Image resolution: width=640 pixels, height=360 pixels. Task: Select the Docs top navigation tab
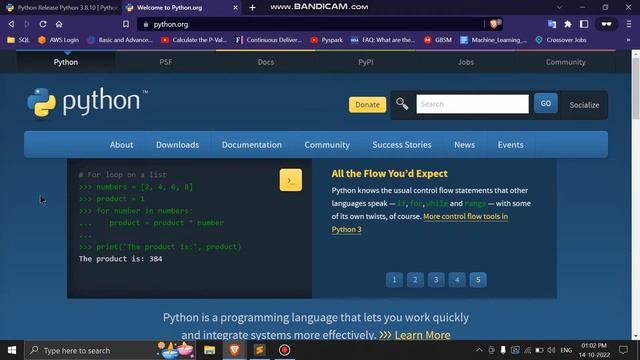(x=266, y=62)
